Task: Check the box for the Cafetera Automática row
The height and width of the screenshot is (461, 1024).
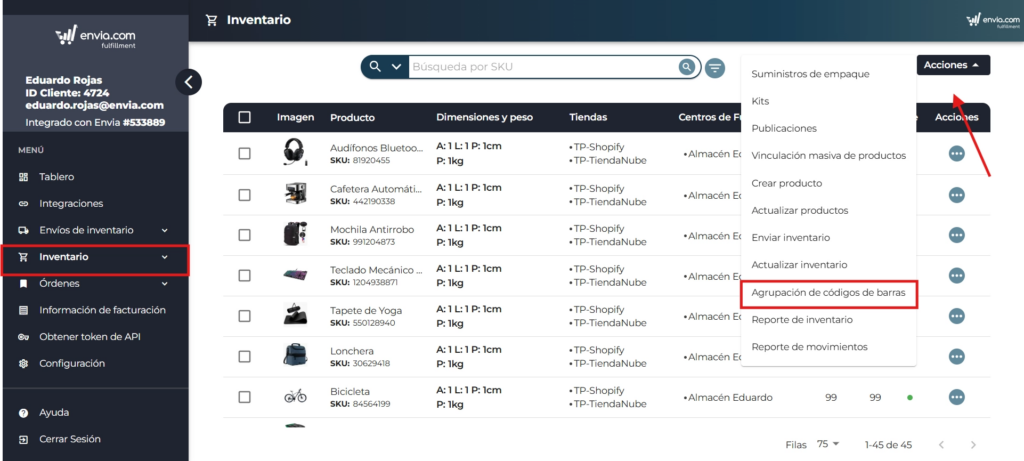Action: 245,194
